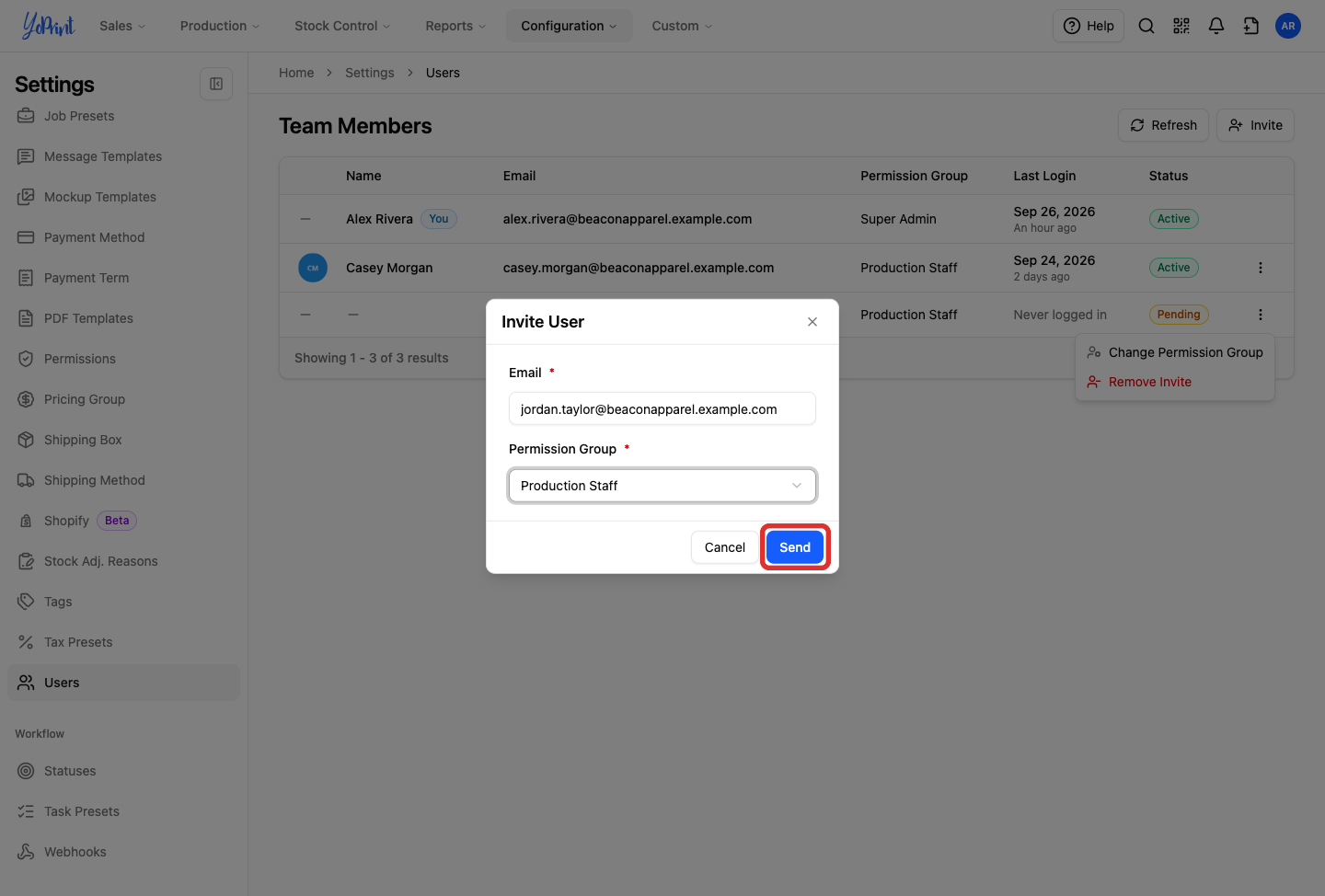Choose Remove Invite from context menu
This screenshot has height=896, width=1325.
pyautogui.click(x=1175, y=382)
